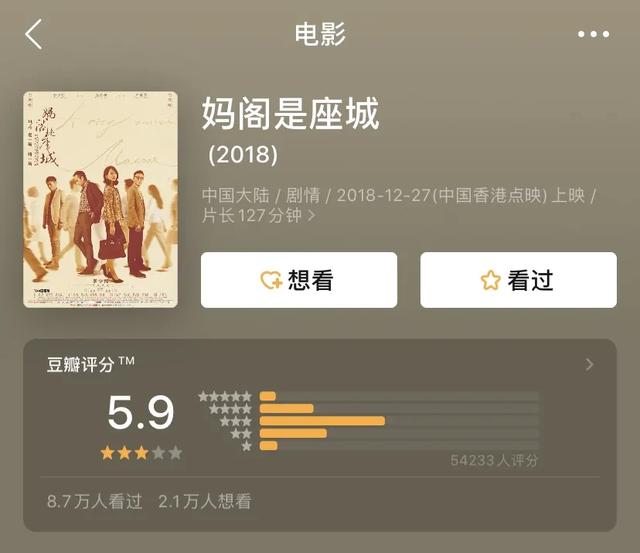Tap the 5.9 rating score

pyautogui.click(x=141, y=412)
